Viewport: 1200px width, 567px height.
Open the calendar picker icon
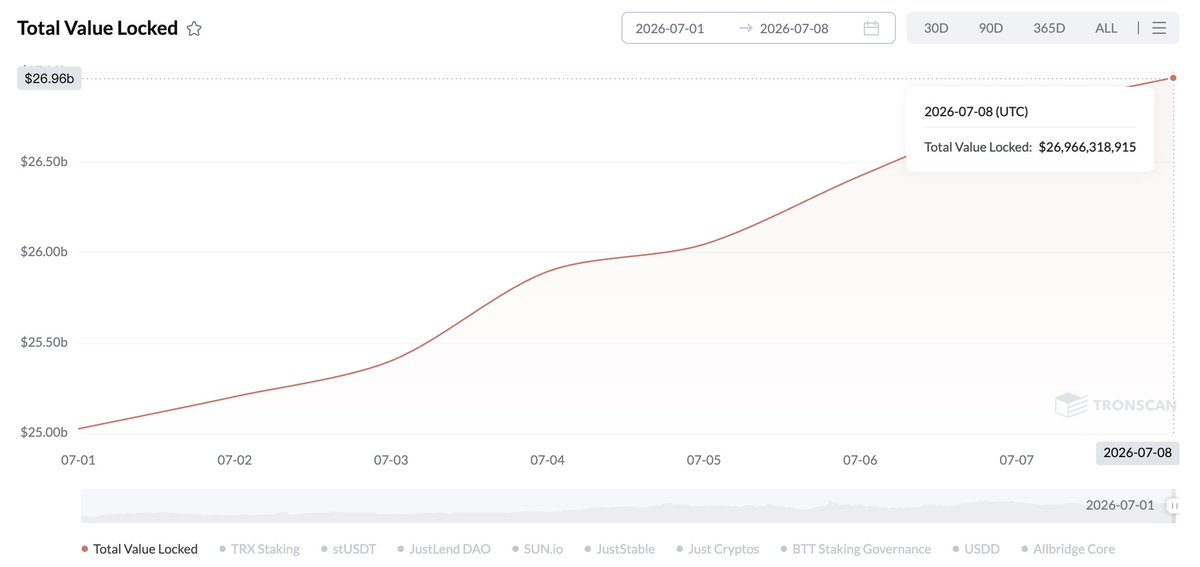pyautogui.click(x=871, y=28)
